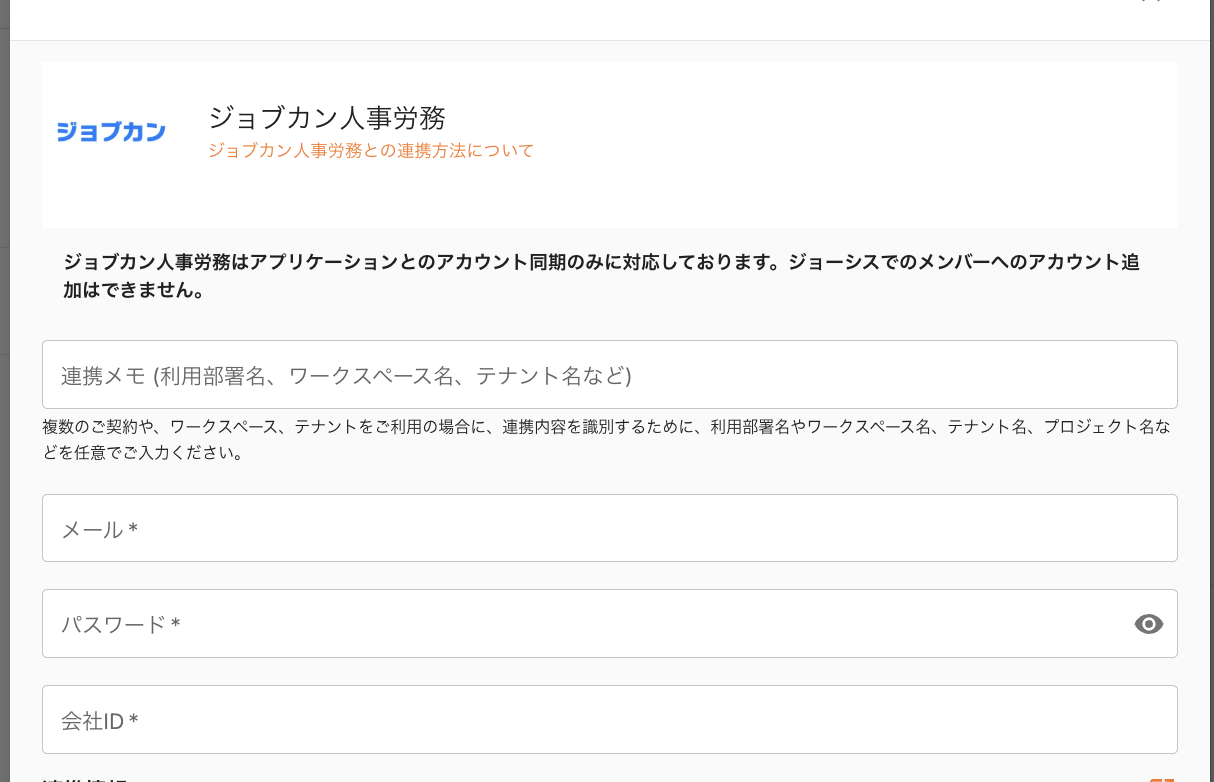Click the white dialog header bar

pyautogui.click(x=600, y=18)
